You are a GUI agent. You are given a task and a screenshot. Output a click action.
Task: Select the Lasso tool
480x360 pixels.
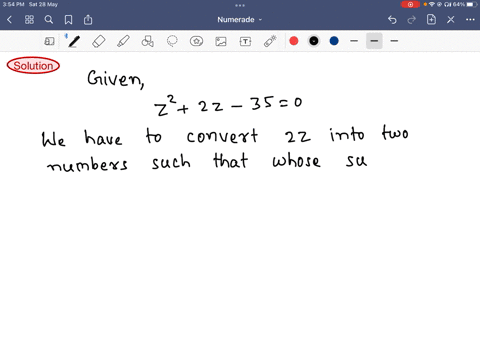click(172, 41)
